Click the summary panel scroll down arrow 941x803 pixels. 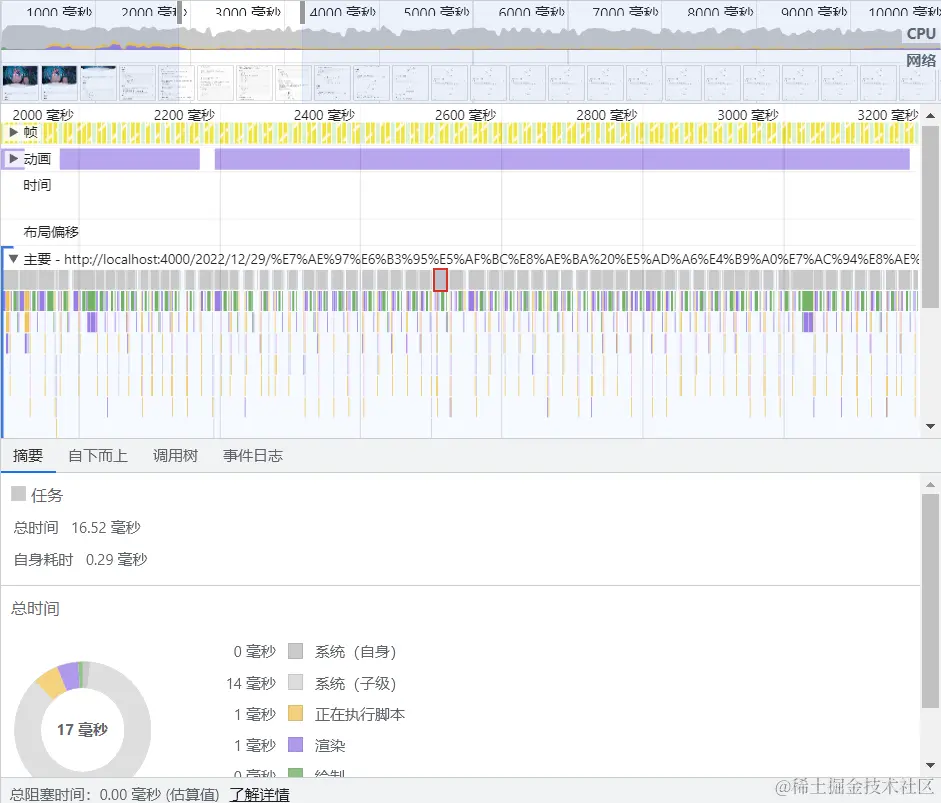click(x=930, y=765)
